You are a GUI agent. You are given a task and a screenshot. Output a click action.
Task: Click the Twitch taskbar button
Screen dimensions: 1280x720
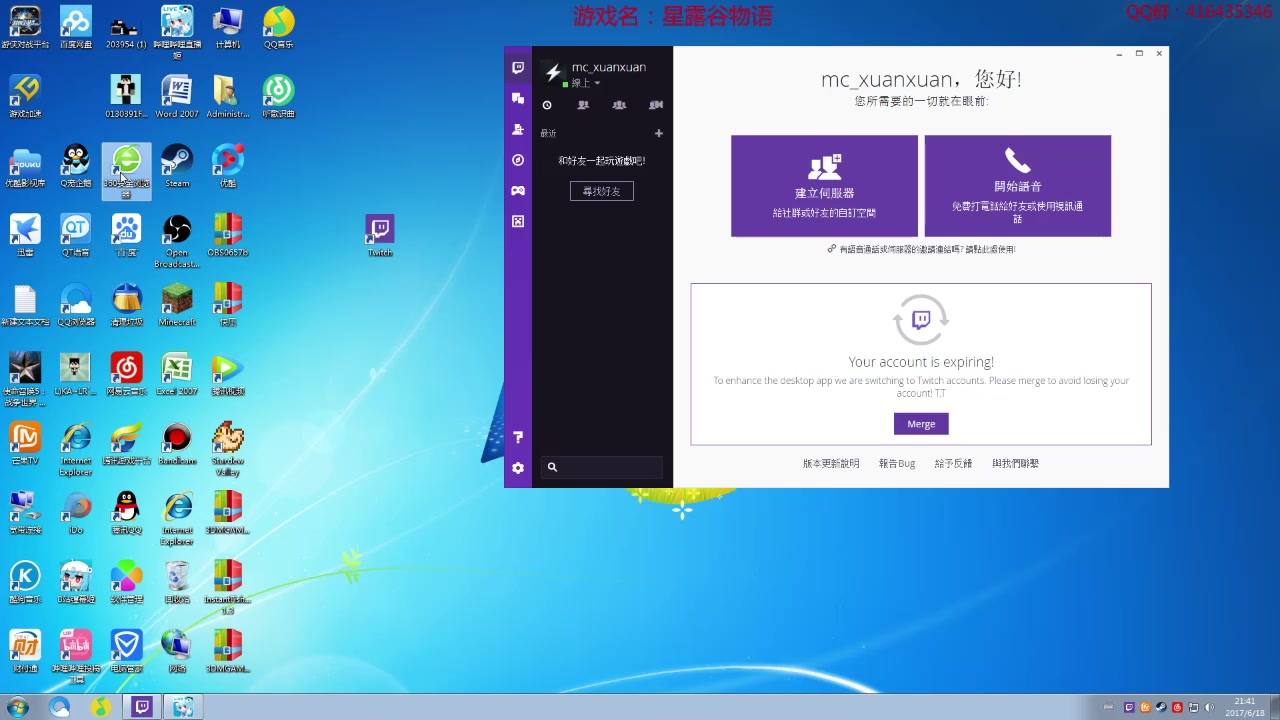click(142, 708)
